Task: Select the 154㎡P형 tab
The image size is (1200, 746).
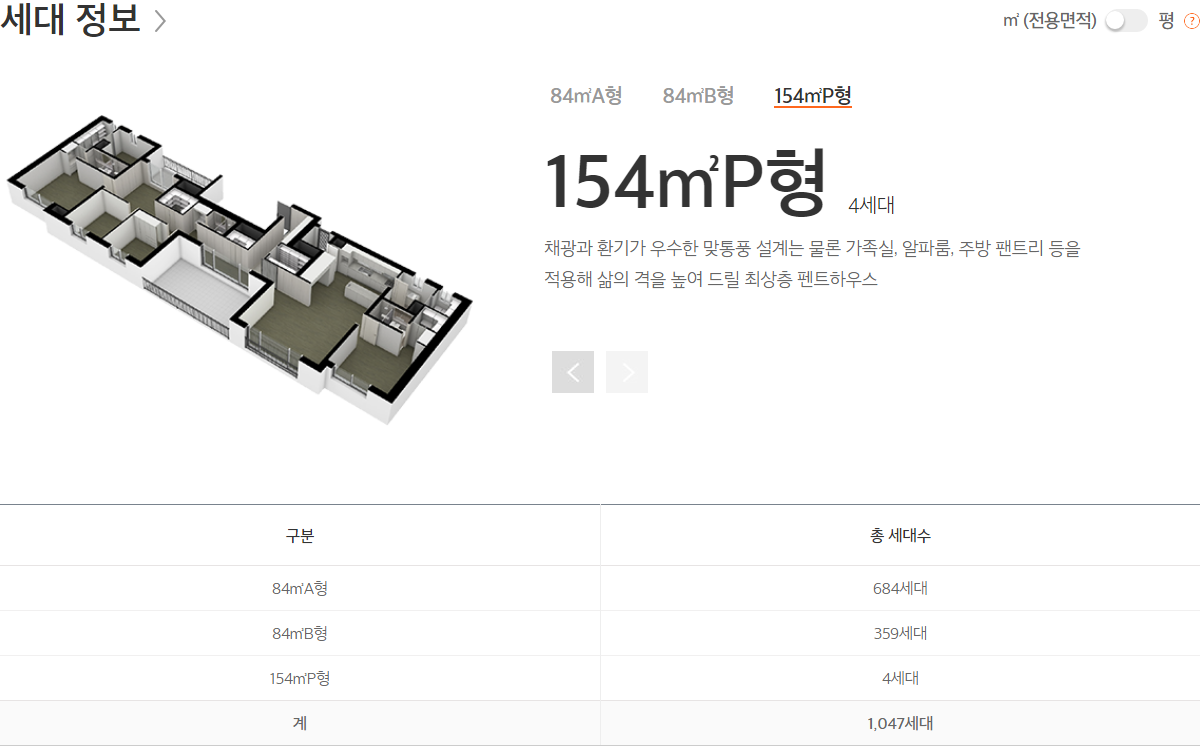Action: click(x=813, y=96)
